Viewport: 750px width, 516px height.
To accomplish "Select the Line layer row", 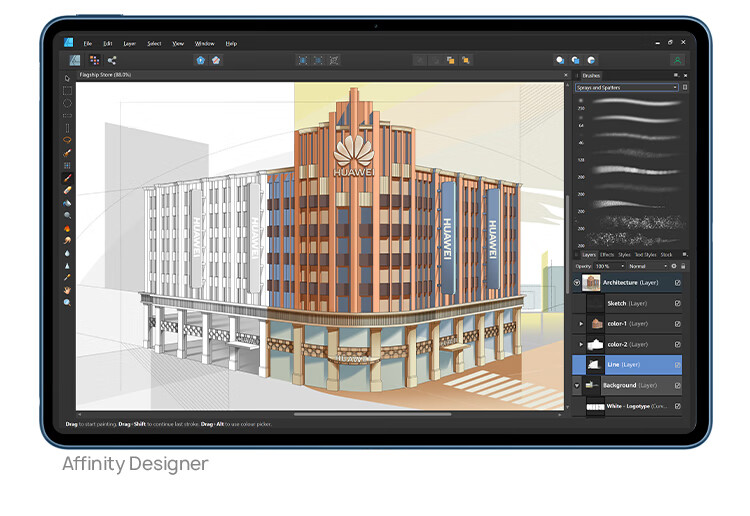I will coord(627,365).
